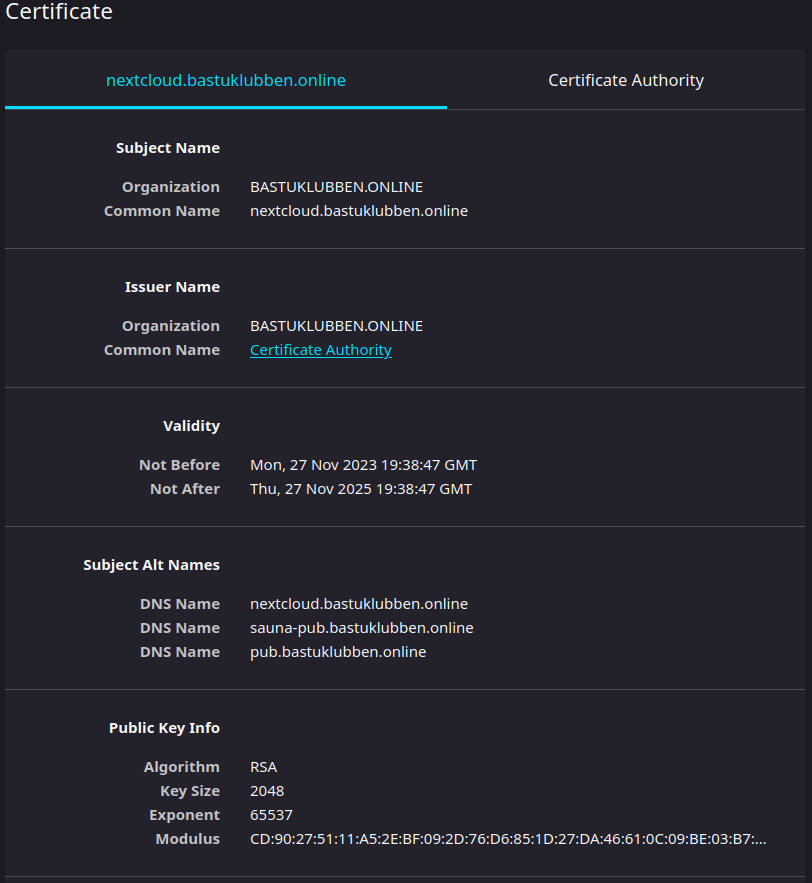Click the Exponent label

pyautogui.click(x=184, y=815)
